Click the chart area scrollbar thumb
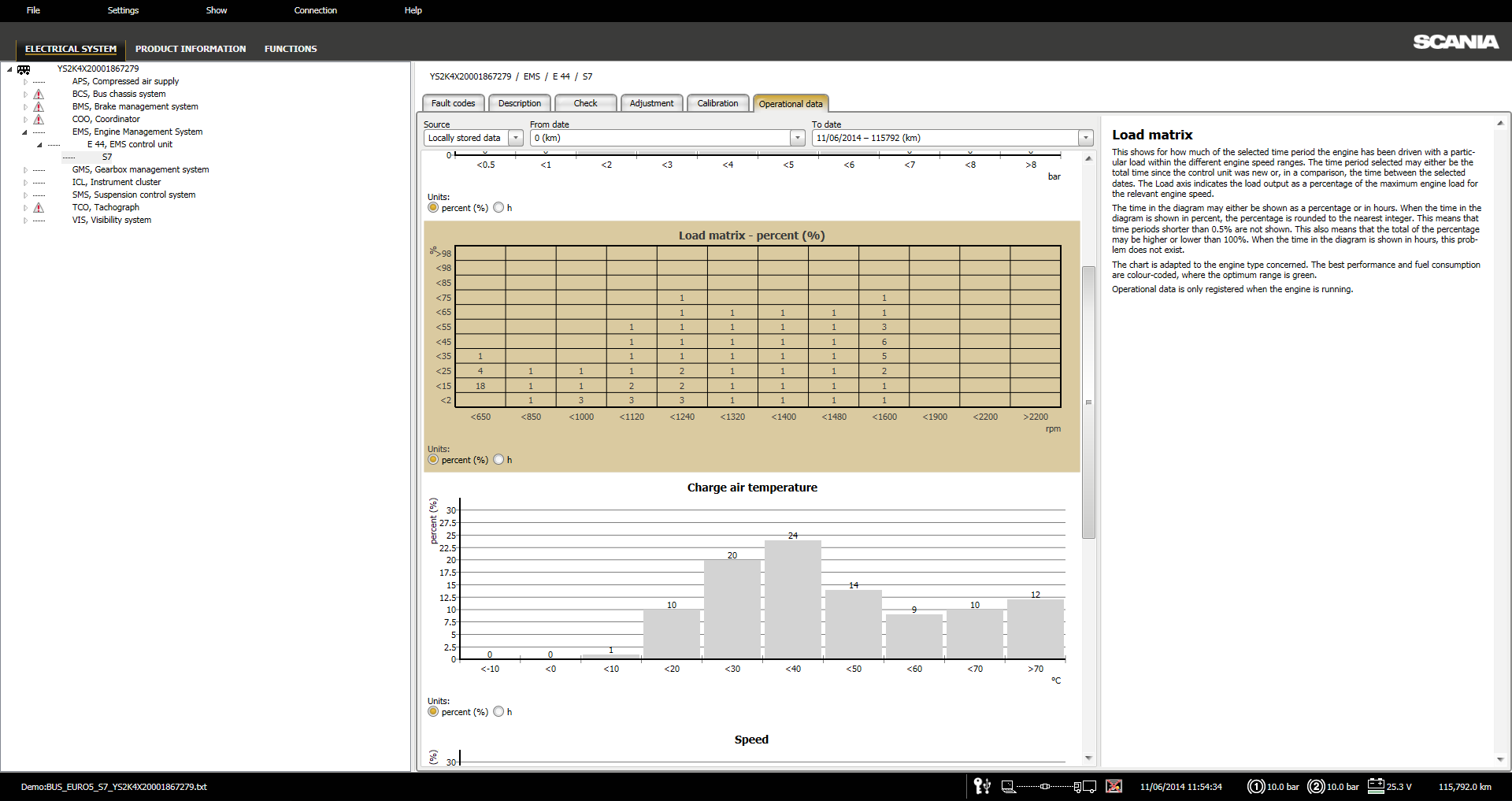Screen dimensions: 1512x801 coord(1088,402)
